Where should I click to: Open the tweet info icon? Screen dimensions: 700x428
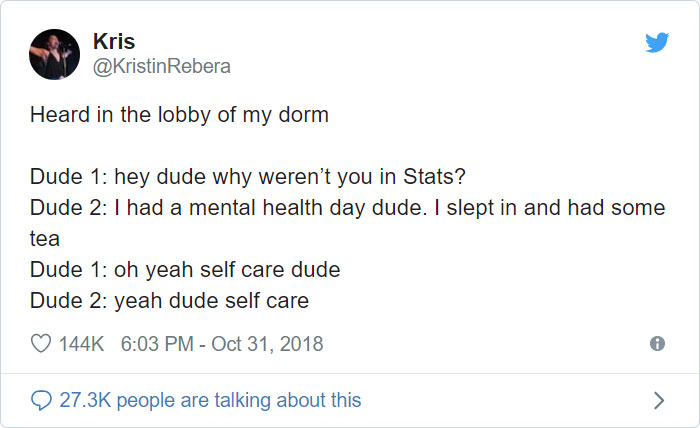tap(657, 343)
